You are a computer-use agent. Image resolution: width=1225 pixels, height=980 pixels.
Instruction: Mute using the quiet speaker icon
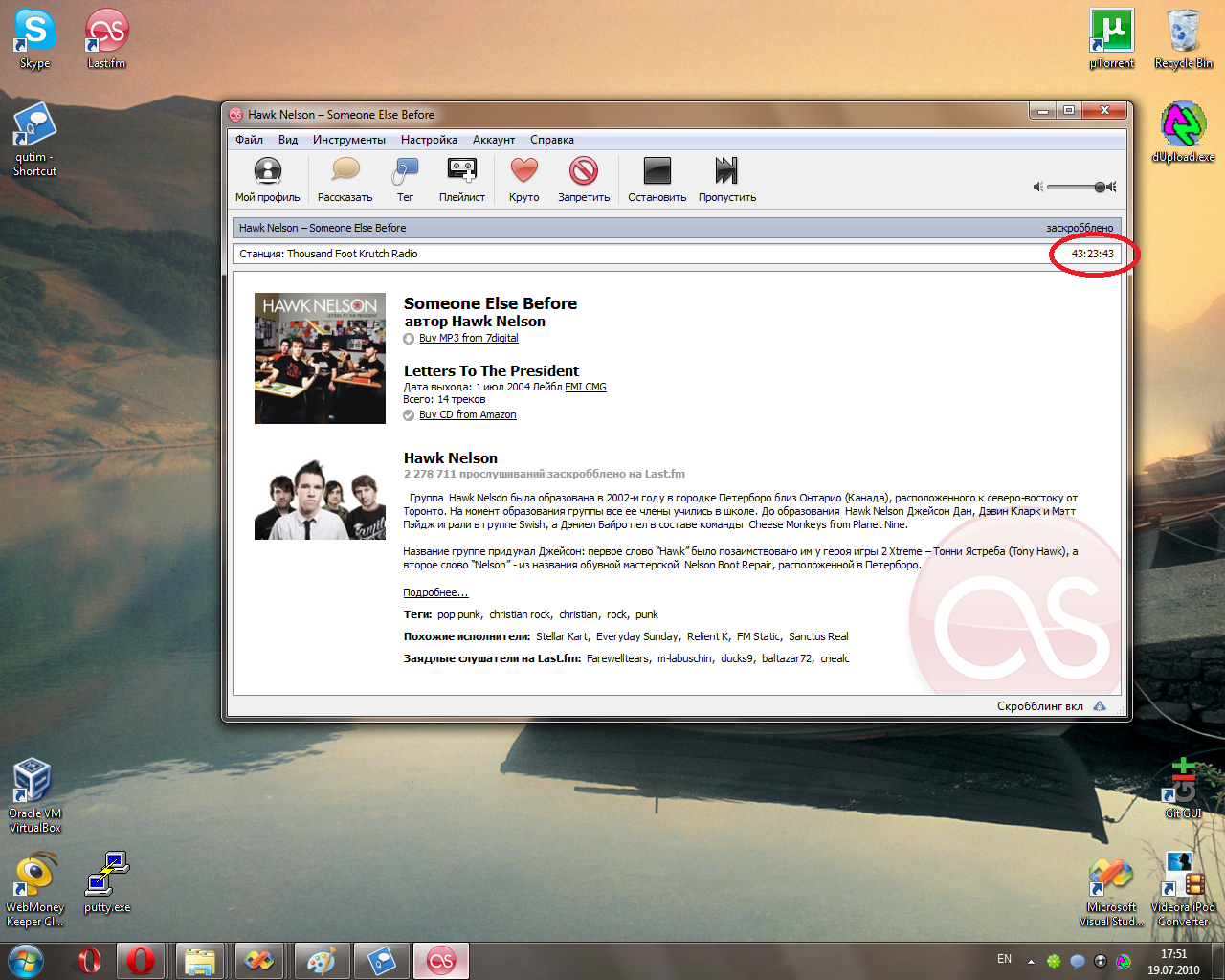pos(1037,187)
